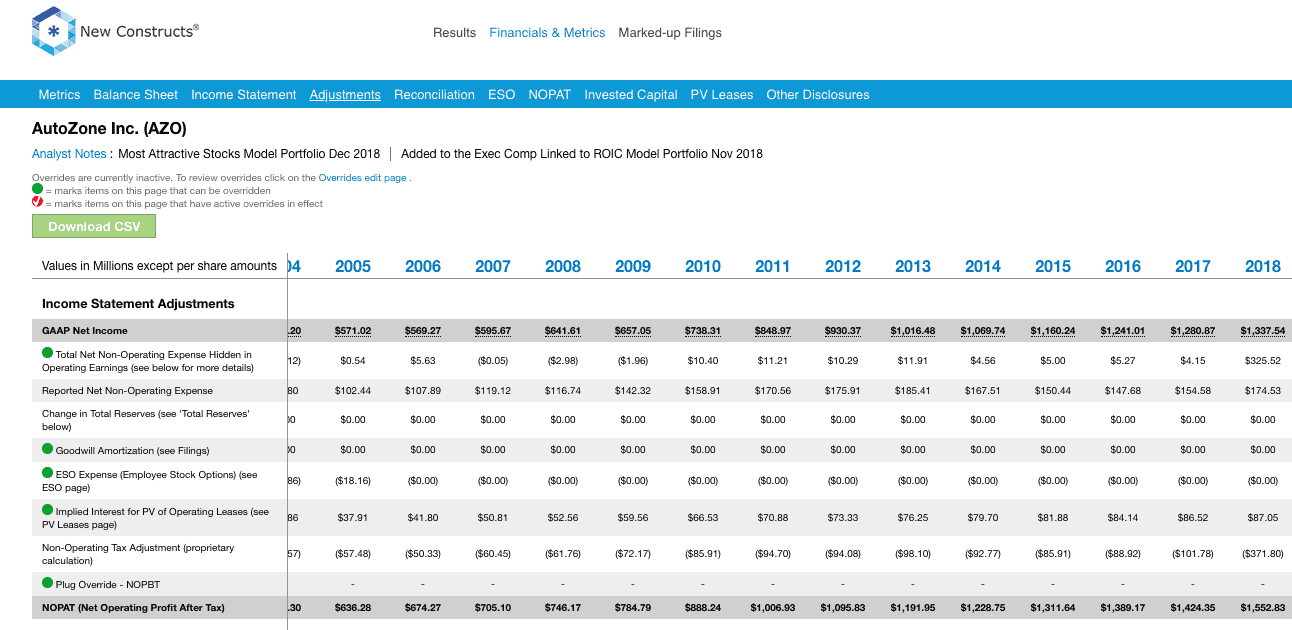This screenshot has height=630, width=1292.
Task: Click the New Constructs logo icon
Action: tap(53, 31)
